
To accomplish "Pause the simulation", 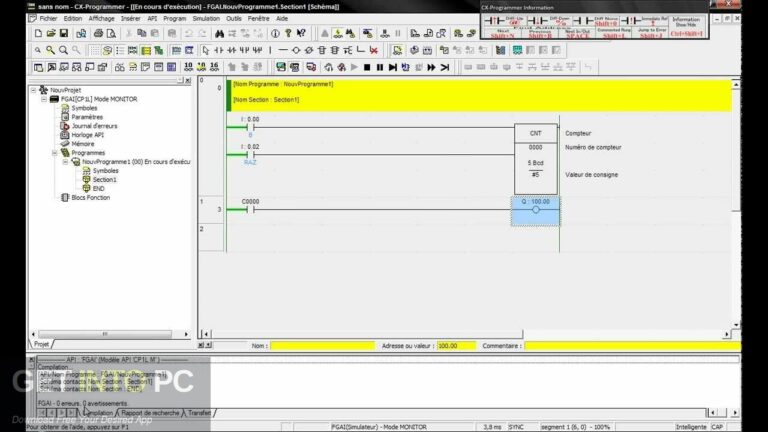I will pos(380,67).
